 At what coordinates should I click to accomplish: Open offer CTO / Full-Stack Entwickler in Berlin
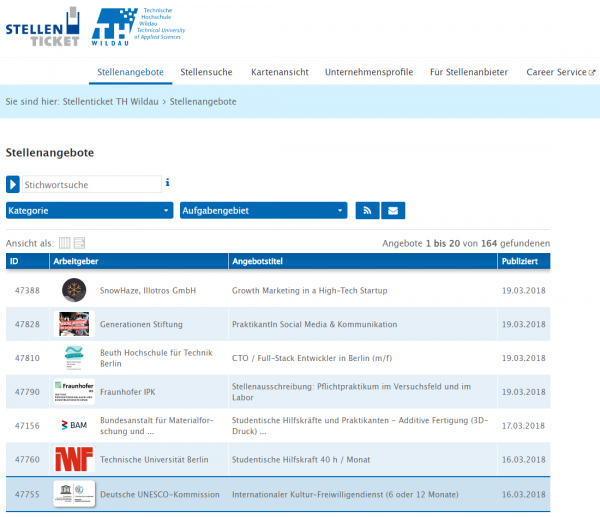click(x=312, y=358)
